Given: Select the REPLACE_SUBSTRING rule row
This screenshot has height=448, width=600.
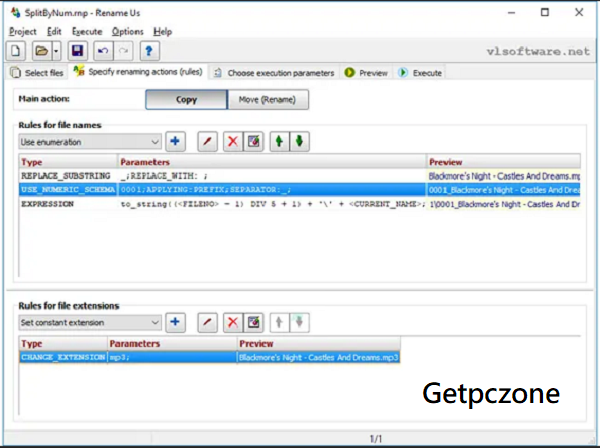Looking at the screenshot, I should pos(300,176).
